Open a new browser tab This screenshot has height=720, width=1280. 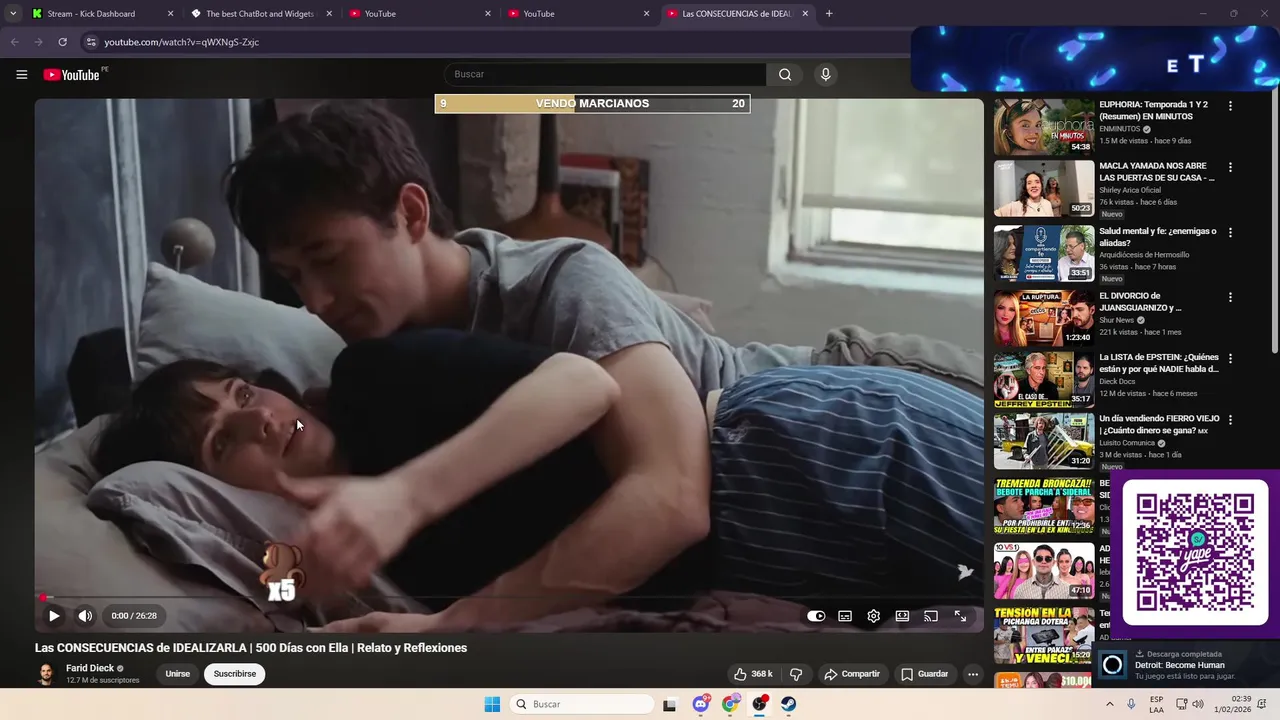[x=829, y=14]
